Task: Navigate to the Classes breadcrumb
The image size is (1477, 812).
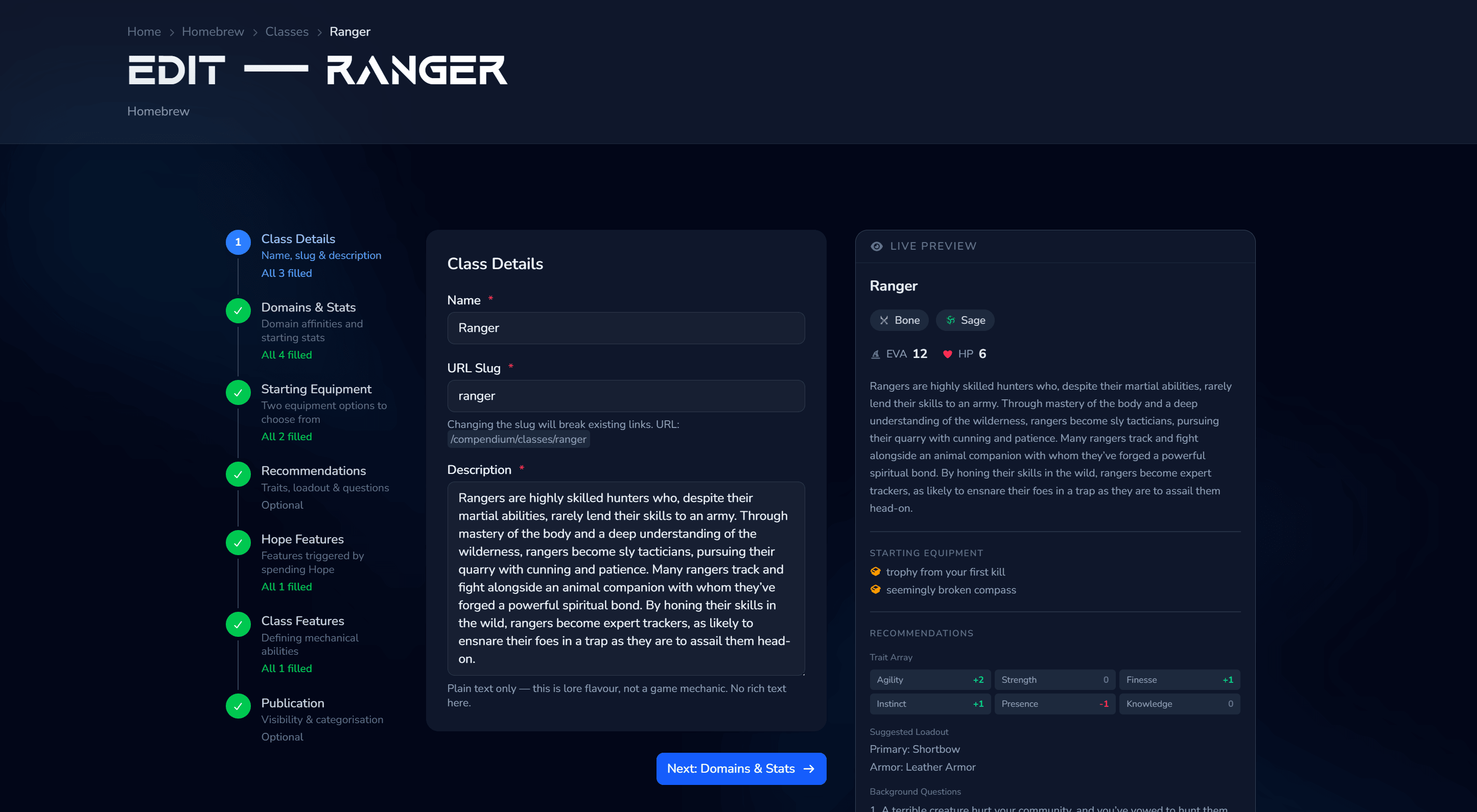Action: click(287, 32)
